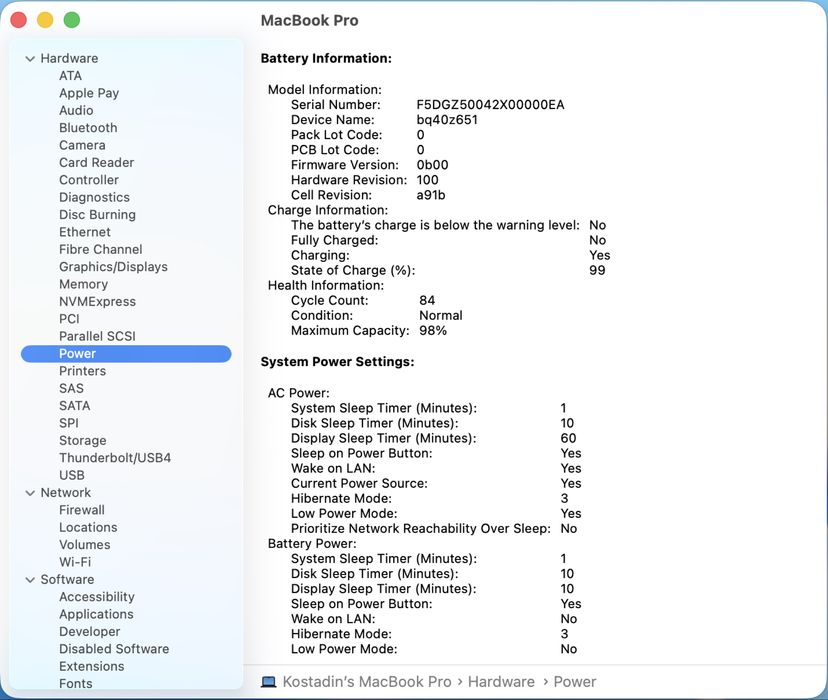Screen dimensions: 828x700
Task: Select Disc Burning in the sidebar
Action: point(97,215)
